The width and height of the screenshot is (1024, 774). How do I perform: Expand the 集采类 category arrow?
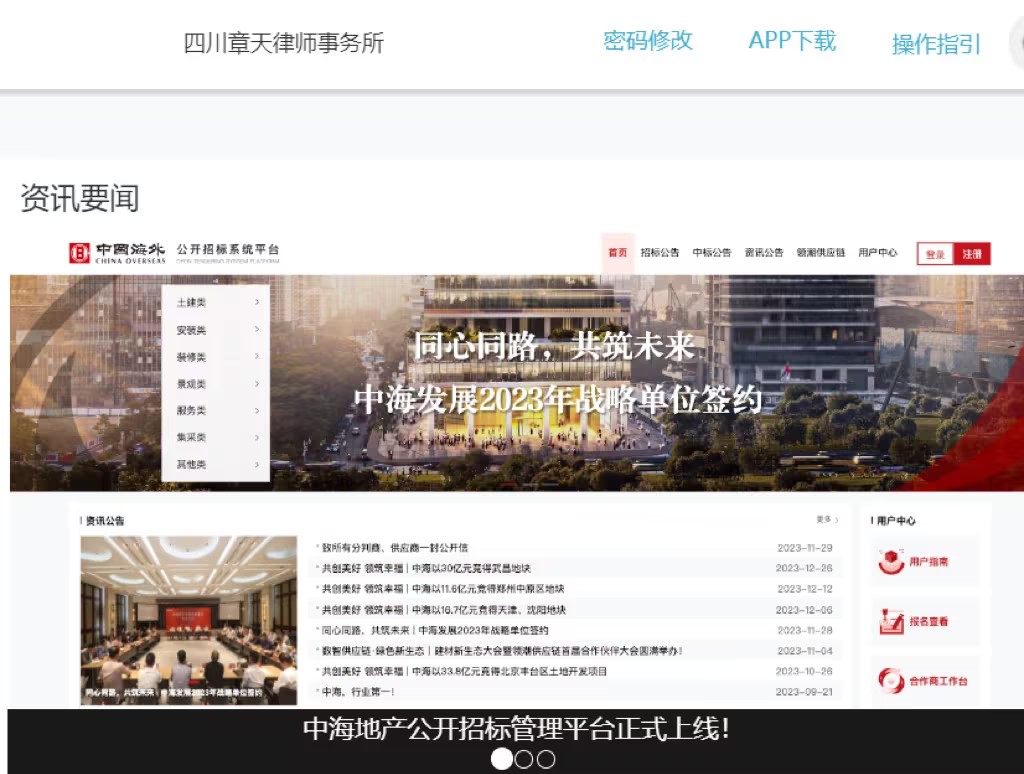pos(257,438)
